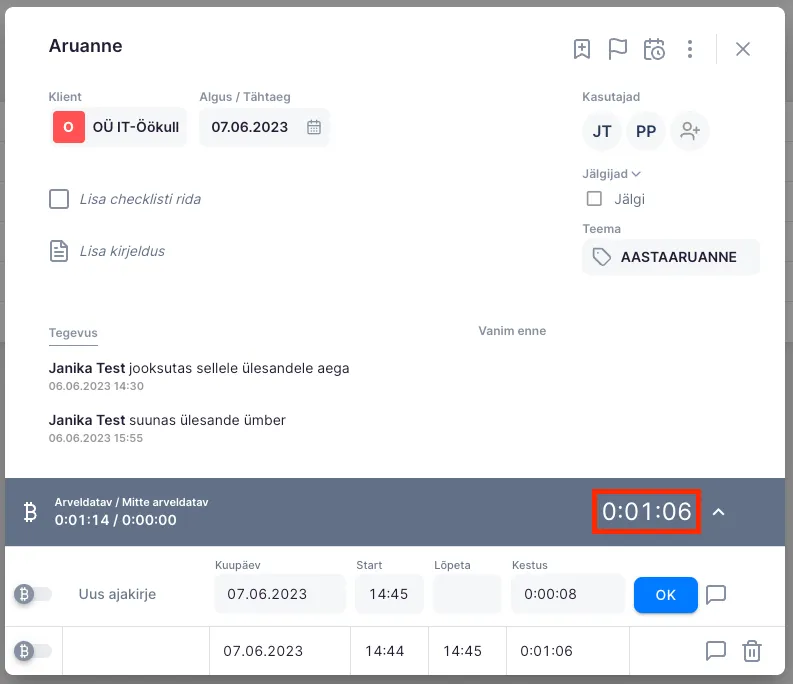
Task: Toggle billable switch on the 14:44 entry row
Action: (33, 651)
